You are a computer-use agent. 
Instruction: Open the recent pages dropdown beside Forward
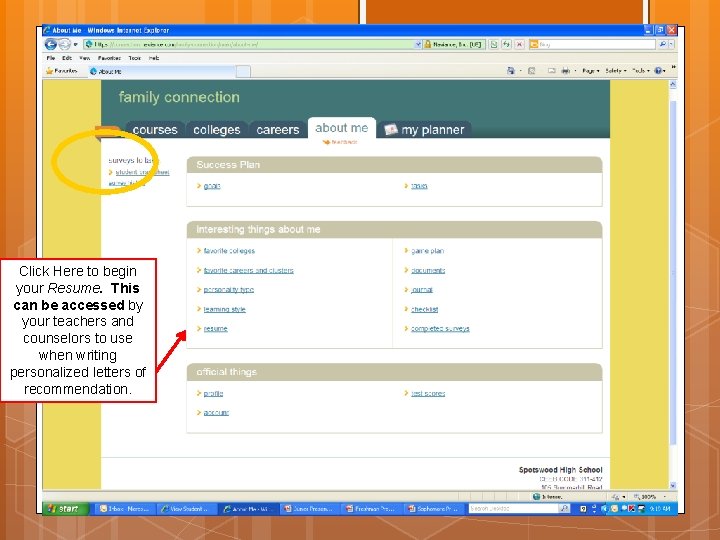[76, 45]
